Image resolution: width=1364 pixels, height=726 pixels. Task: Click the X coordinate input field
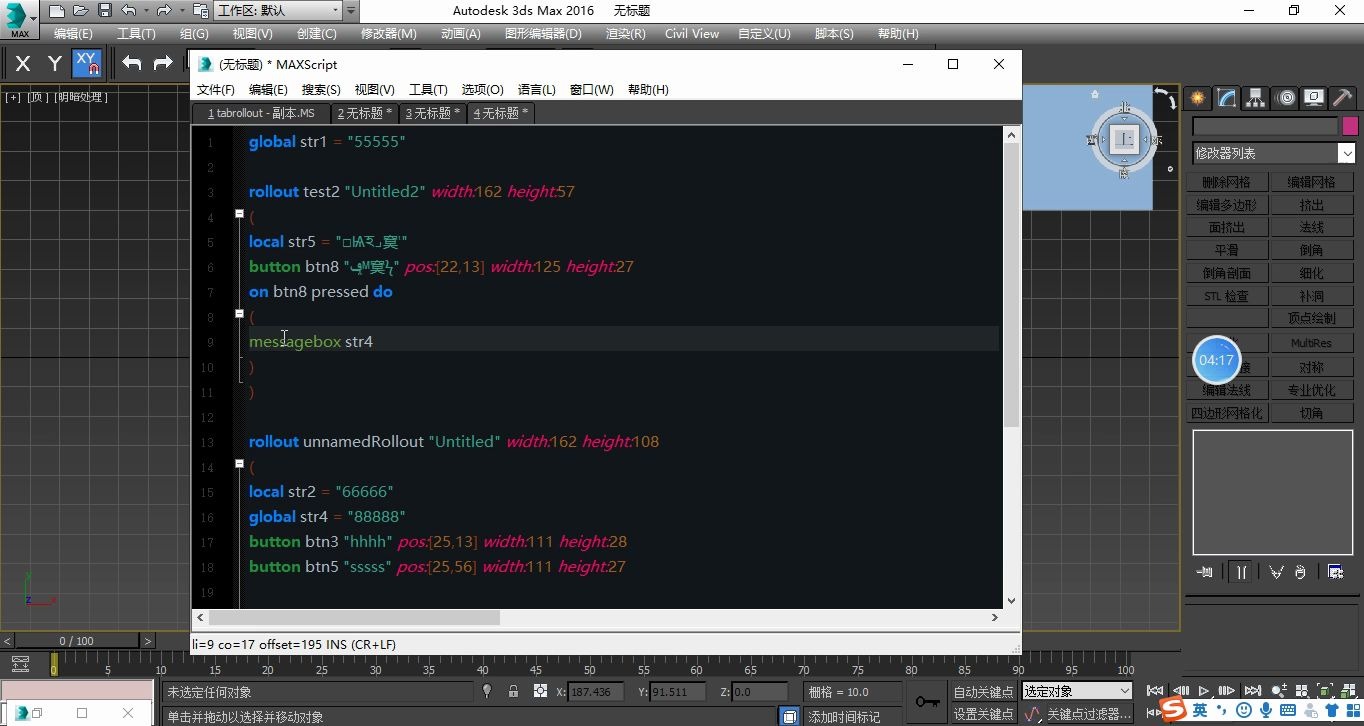pos(595,692)
